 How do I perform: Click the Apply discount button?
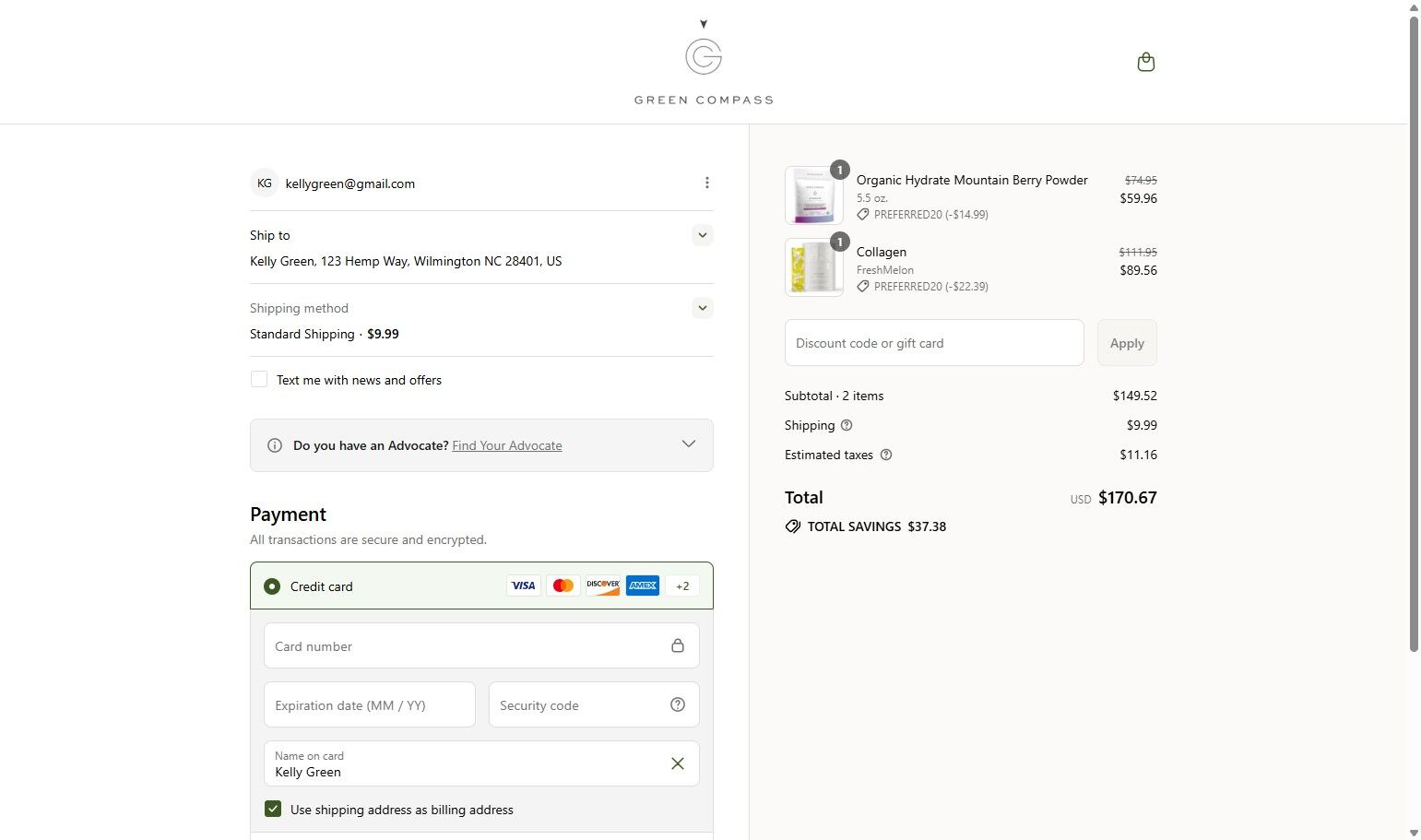1127,343
